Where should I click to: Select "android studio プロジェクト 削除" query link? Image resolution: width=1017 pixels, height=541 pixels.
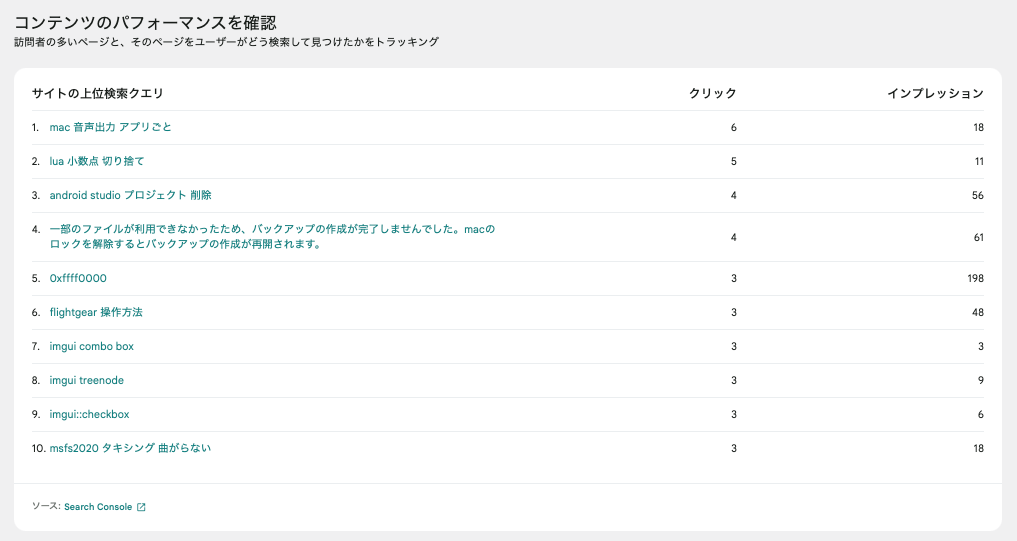tap(130, 195)
